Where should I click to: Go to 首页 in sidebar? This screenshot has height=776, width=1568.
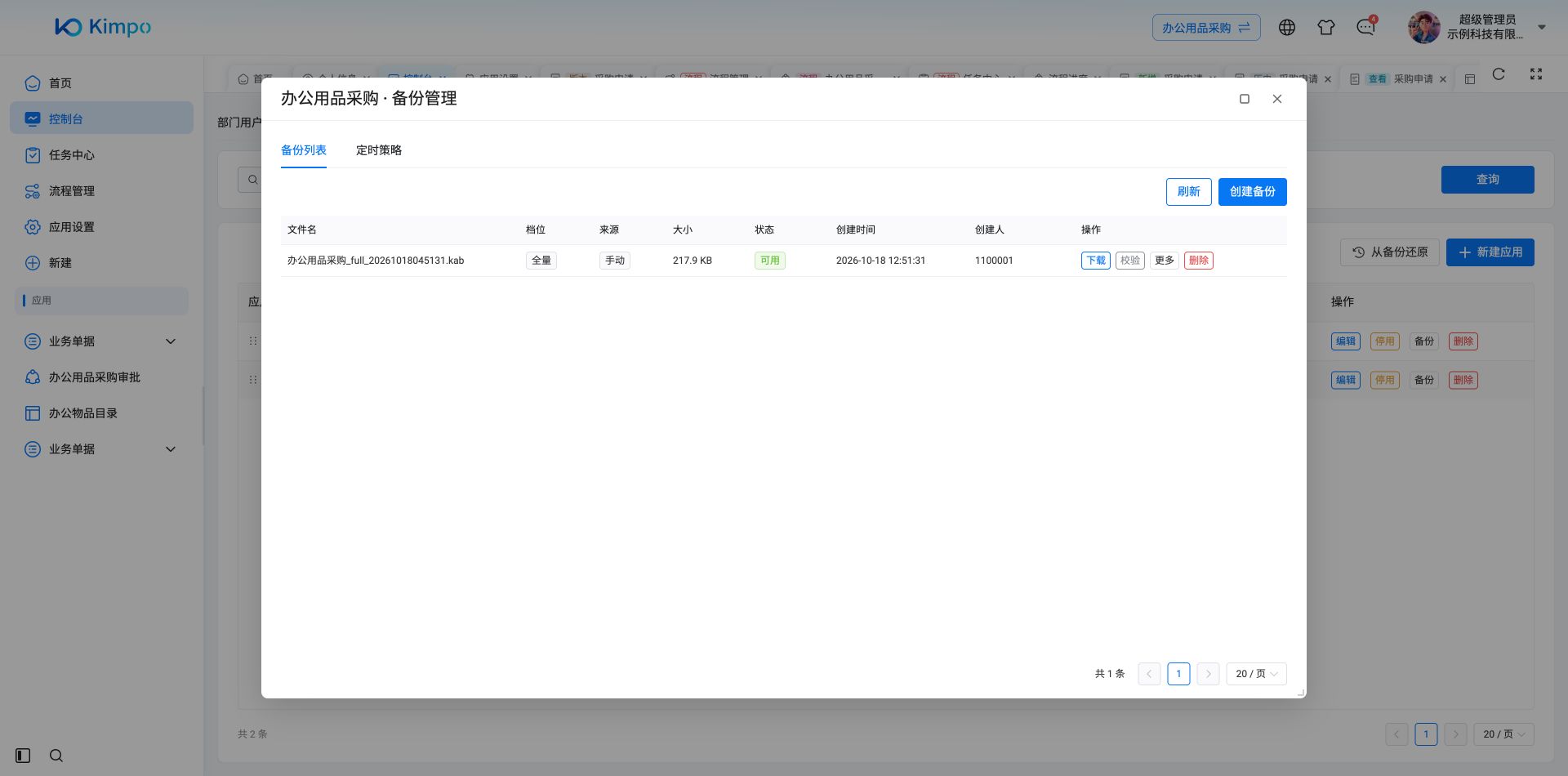(101, 83)
